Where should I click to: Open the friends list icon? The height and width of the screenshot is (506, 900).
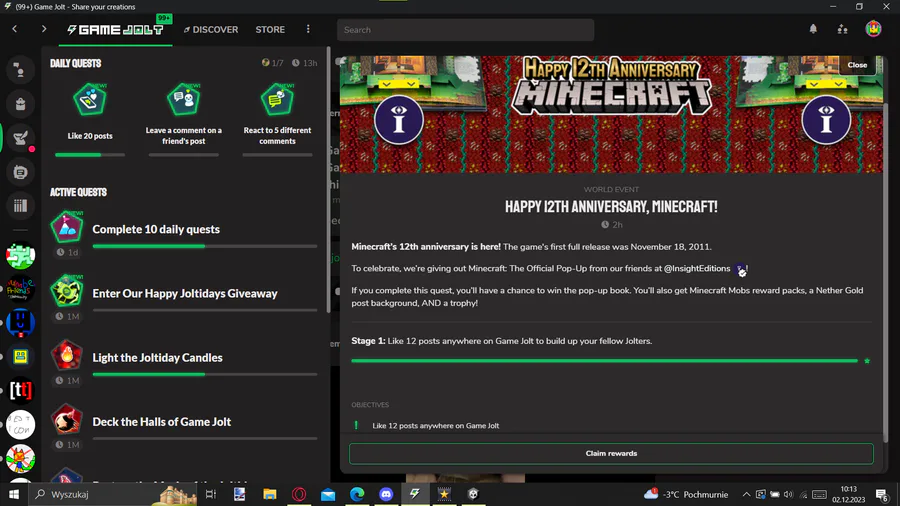coord(842,29)
